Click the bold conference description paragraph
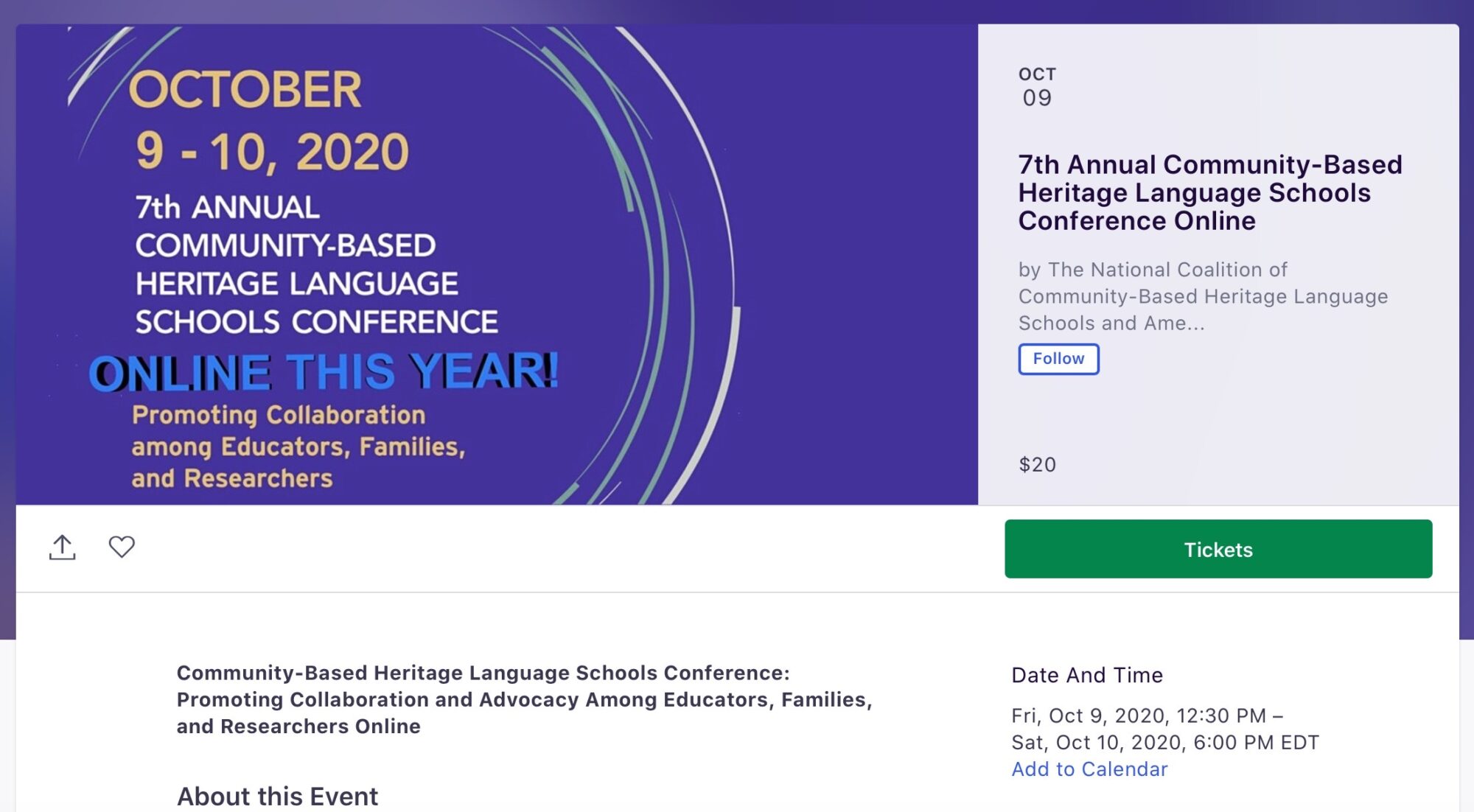Screen dimensions: 1474x812 point(524,699)
